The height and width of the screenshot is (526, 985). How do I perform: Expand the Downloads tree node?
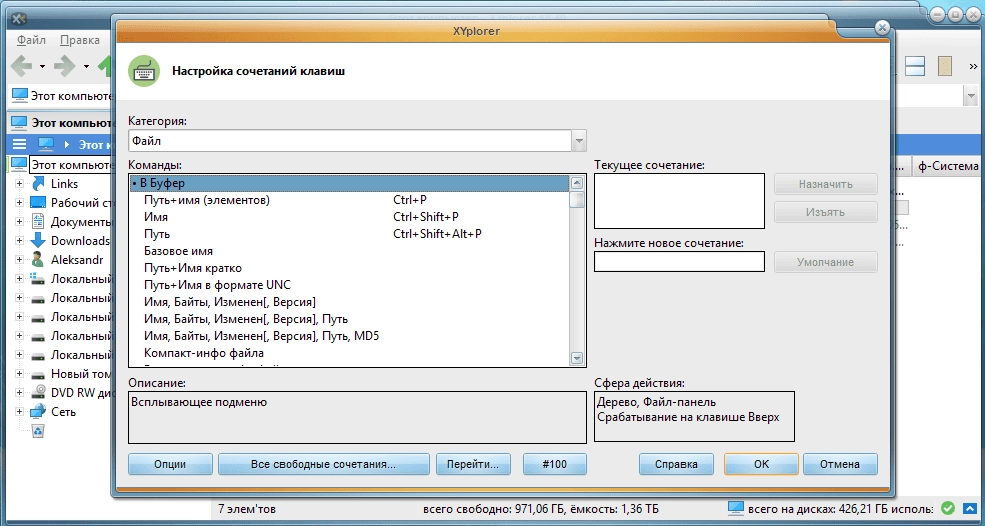click(19, 241)
